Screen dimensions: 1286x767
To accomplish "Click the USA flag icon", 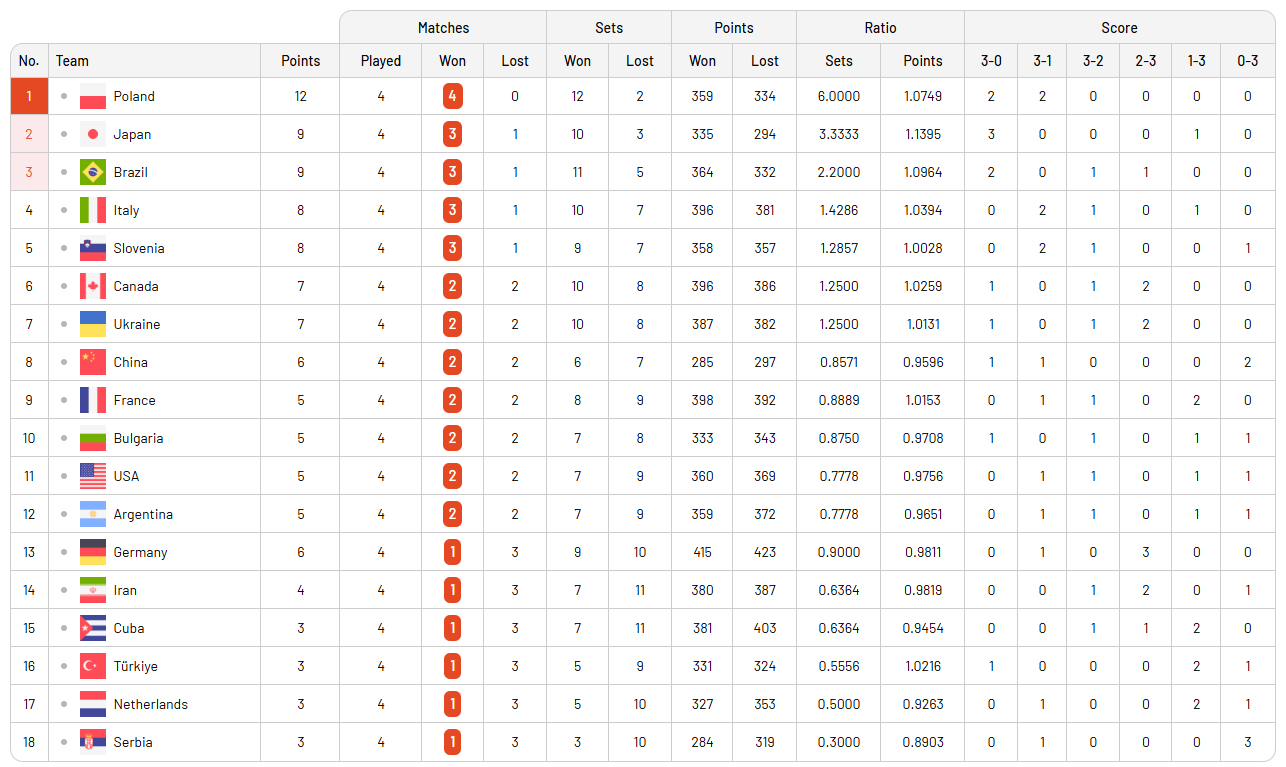I will 93,477.
